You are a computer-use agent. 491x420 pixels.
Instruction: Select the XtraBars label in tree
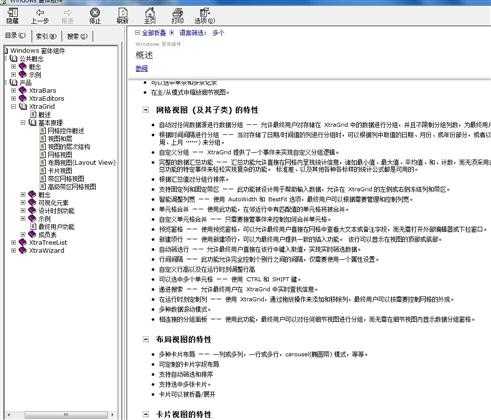pyautogui.click(x=42, y=90)
